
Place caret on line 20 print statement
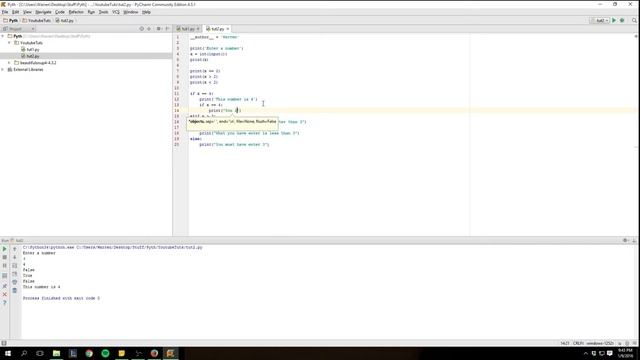(234, 144)
